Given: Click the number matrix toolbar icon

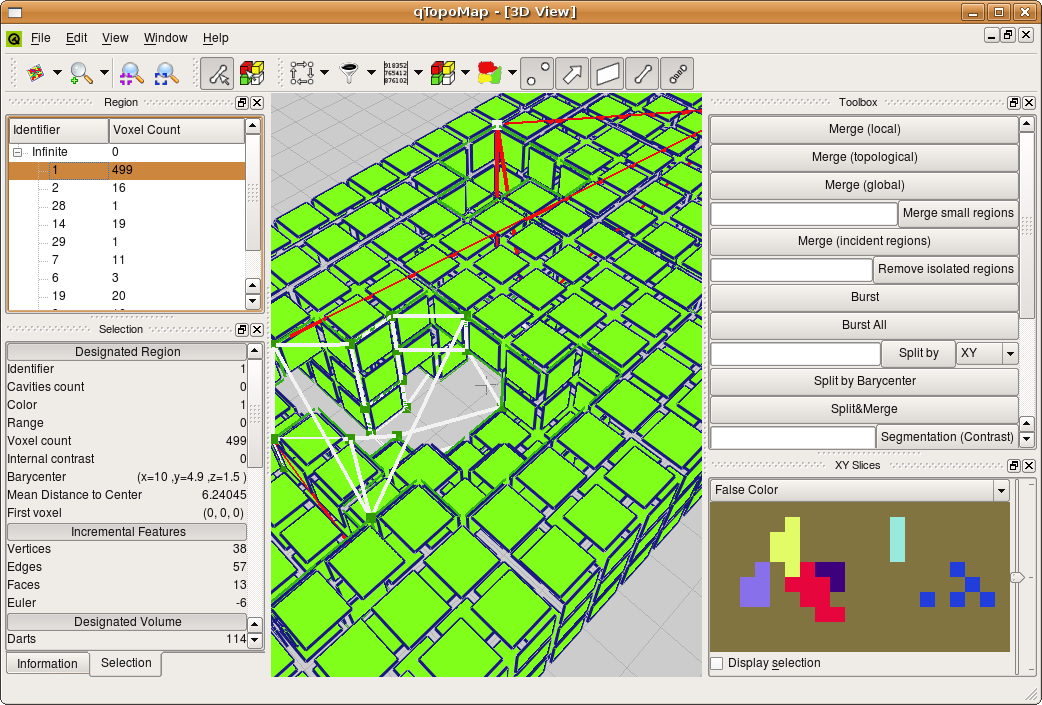Looking at the screenshot, I should click(x=395, y=72).
